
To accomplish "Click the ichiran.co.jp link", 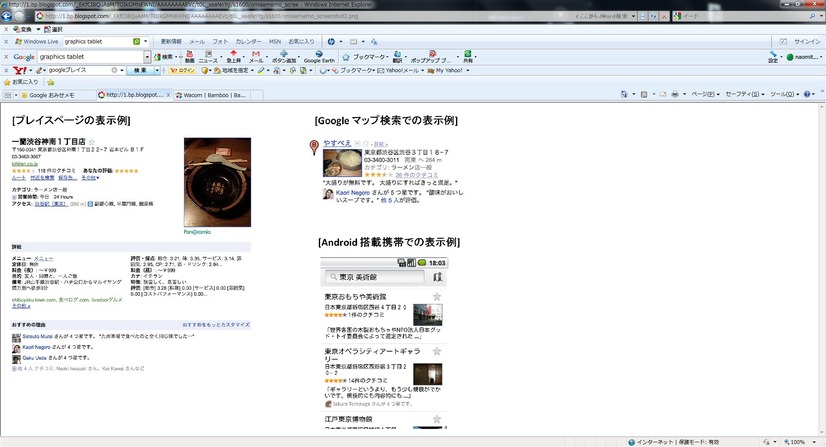I will (25, 164).
